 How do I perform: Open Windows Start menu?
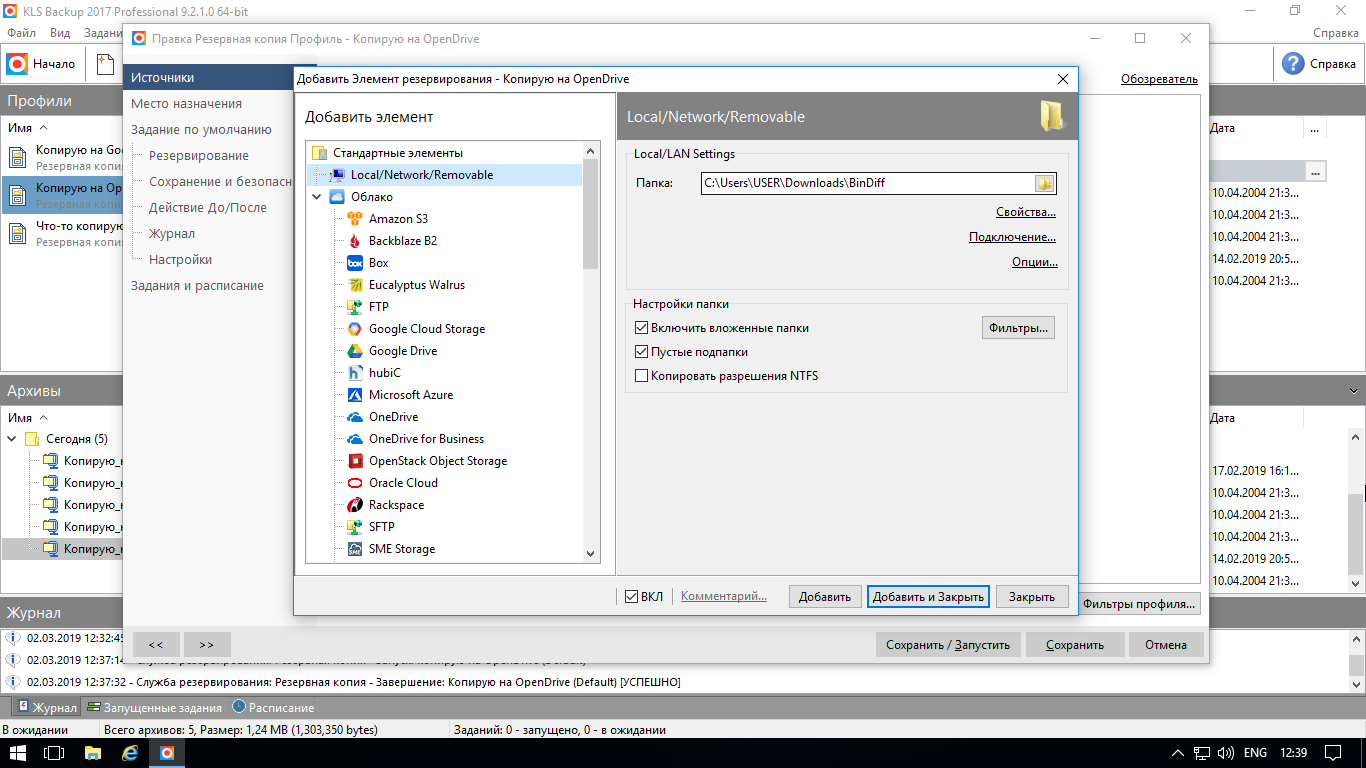click(18, 752)
